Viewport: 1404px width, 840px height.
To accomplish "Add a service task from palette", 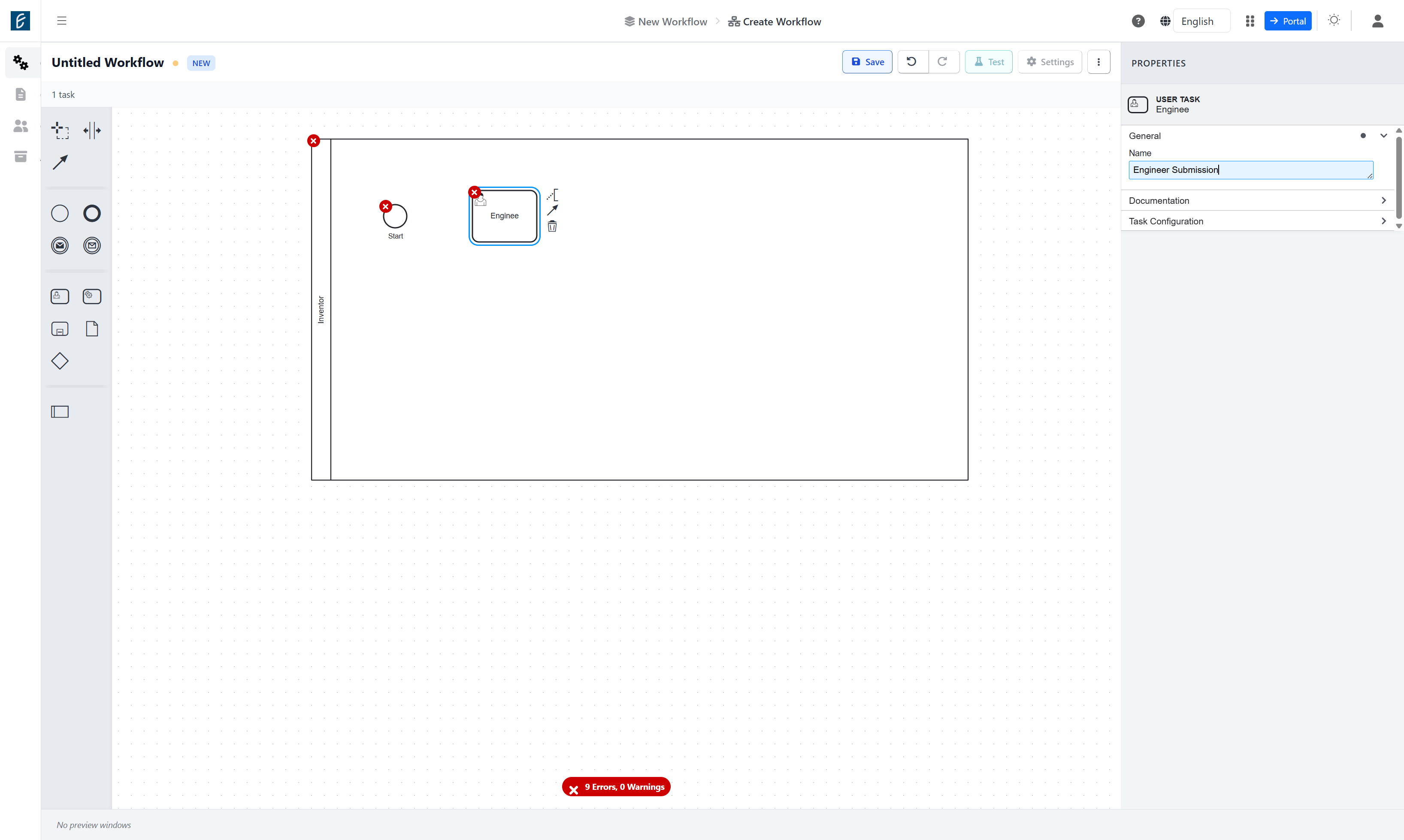I will (x=92, y=296).
